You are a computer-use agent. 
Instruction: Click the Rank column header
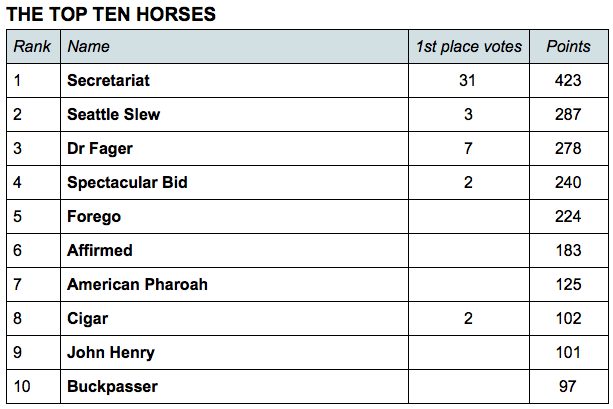click(33, 47)
